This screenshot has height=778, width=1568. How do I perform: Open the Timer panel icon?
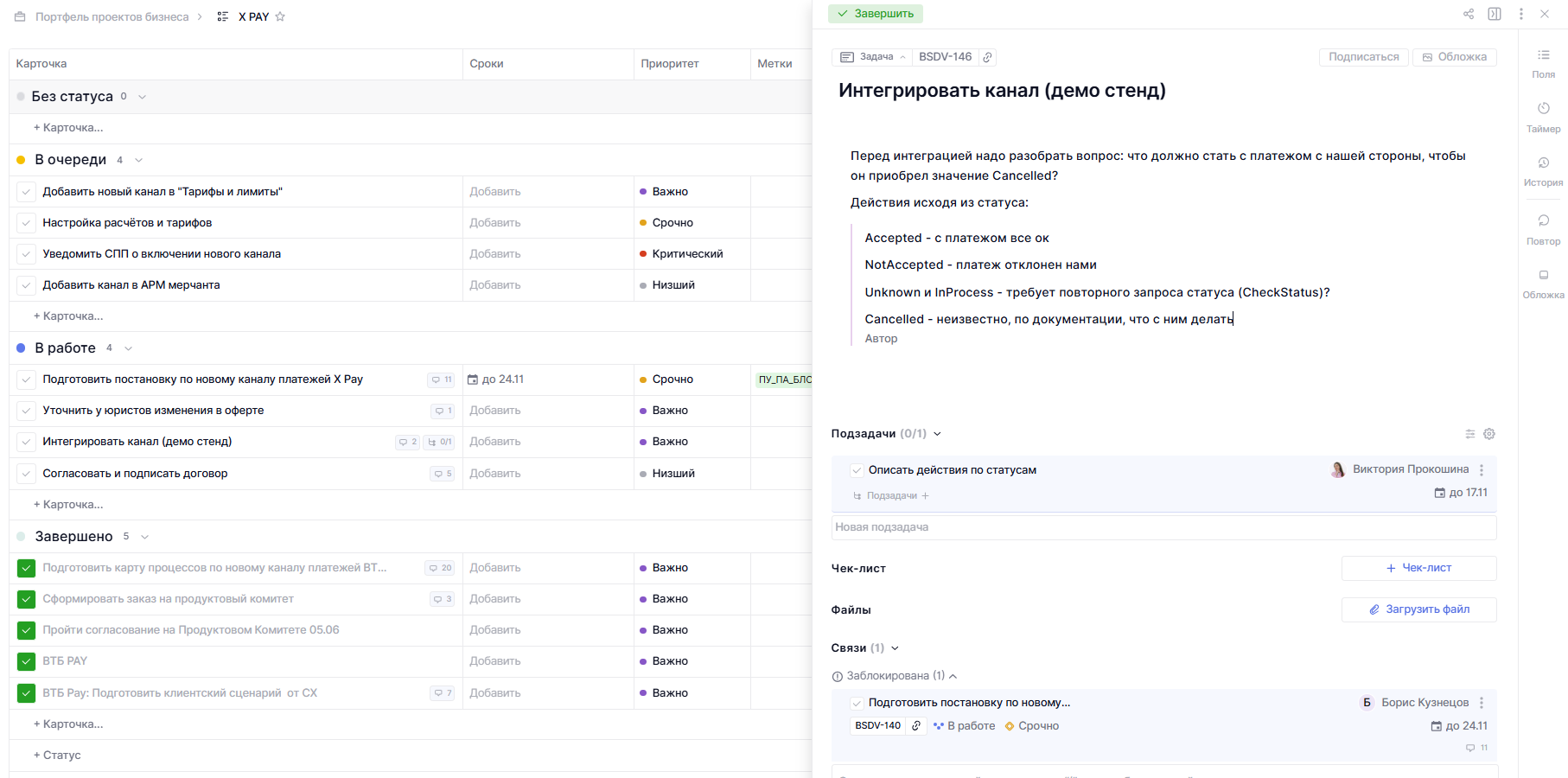click(x=1543, y=109)
